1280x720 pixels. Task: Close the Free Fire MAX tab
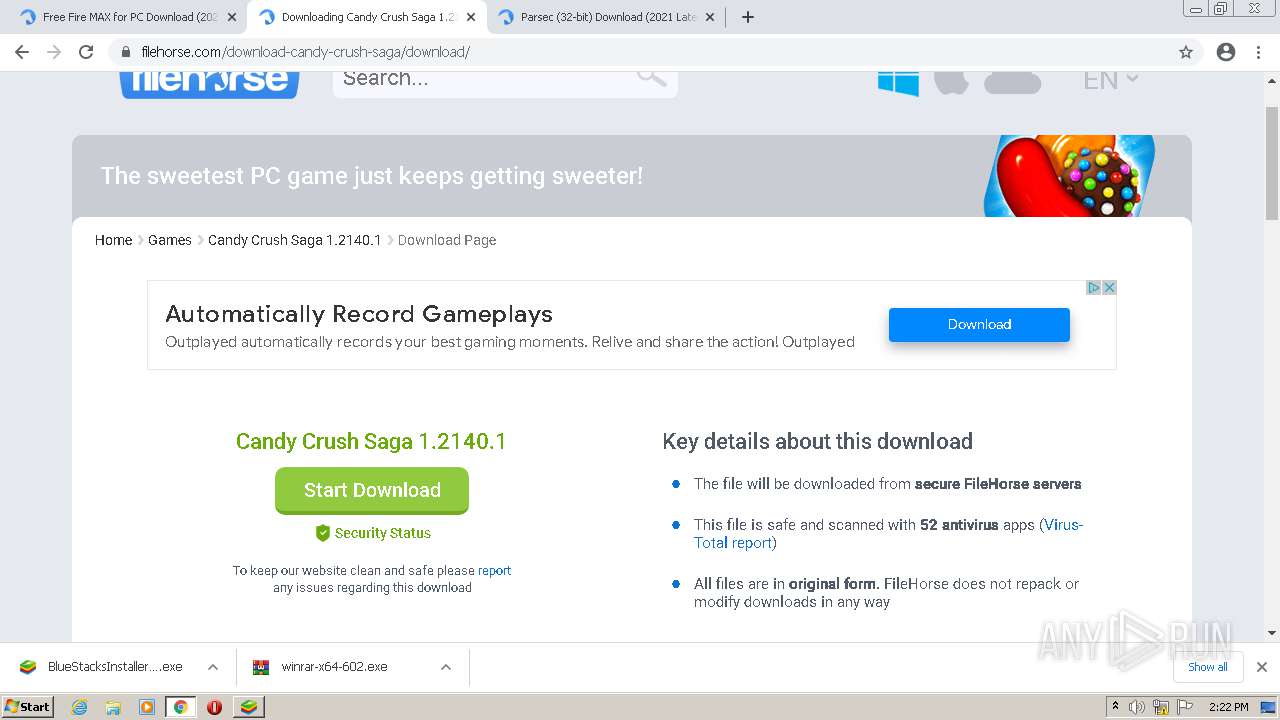(232, 17)
